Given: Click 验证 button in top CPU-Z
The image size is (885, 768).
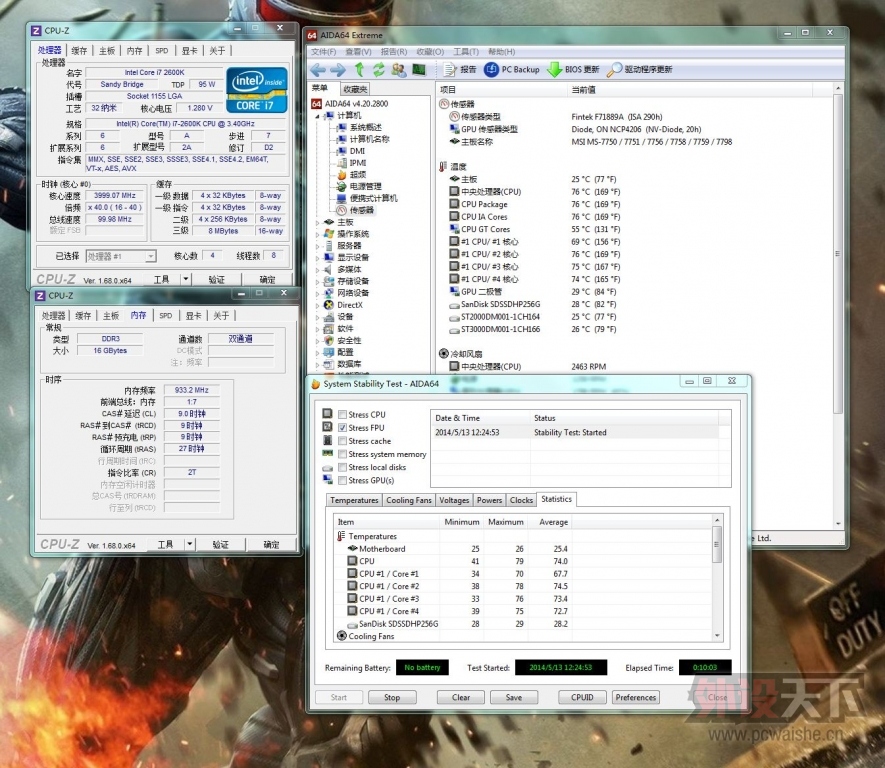Looking at the screenshot, I should 217,279.
